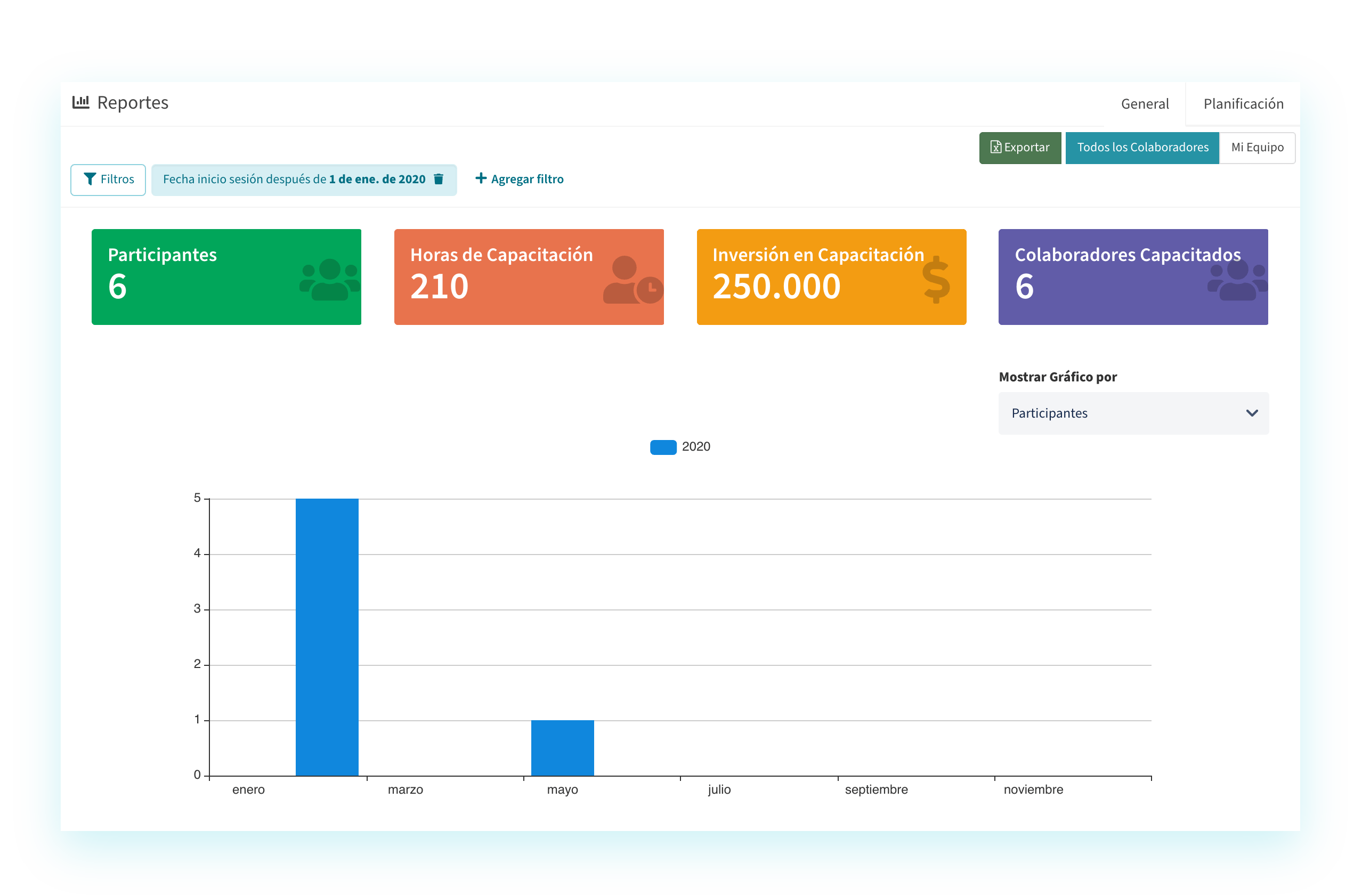Click the trash icon to delete date filter
The height and width of the screenshot is (896, 1362).
[439, 179]
